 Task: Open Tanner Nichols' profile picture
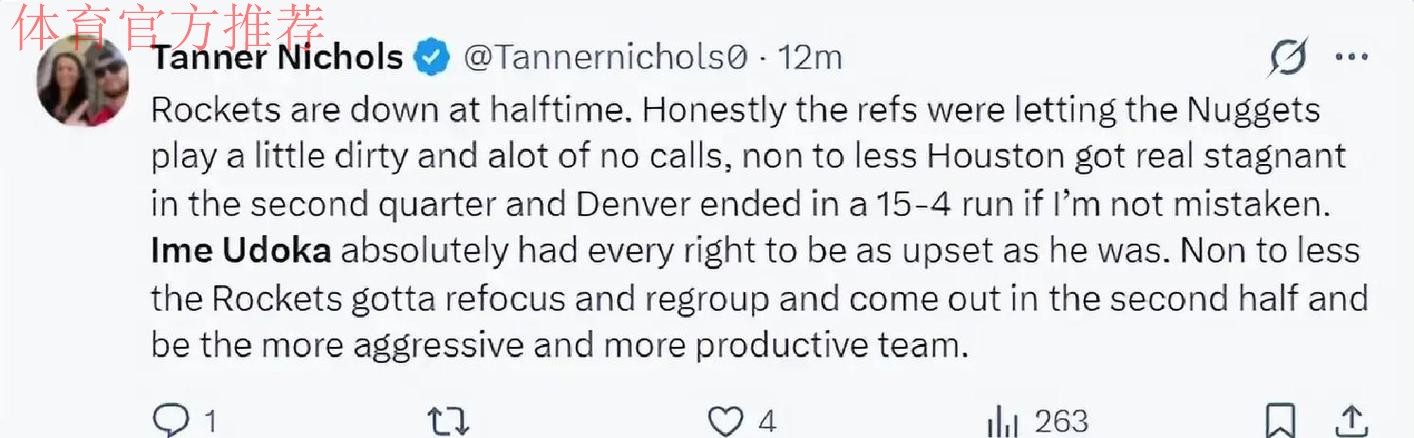(x=83, y=82)
